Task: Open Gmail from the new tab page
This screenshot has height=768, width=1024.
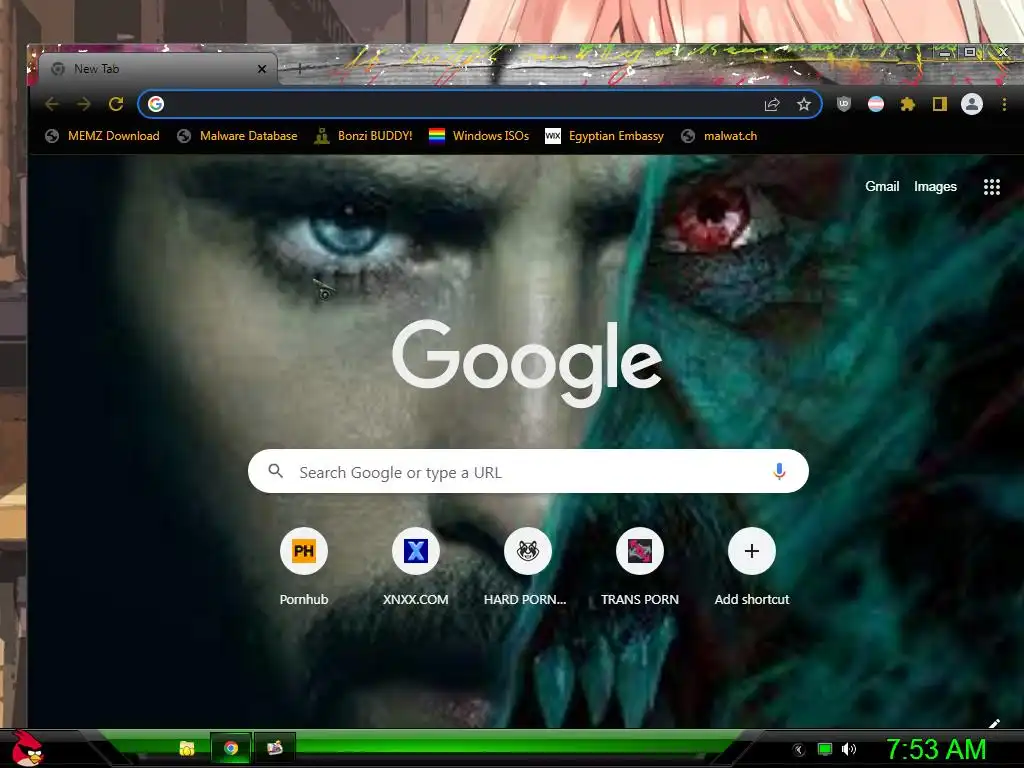Action: pyautogui.click(x=882, y=187)
